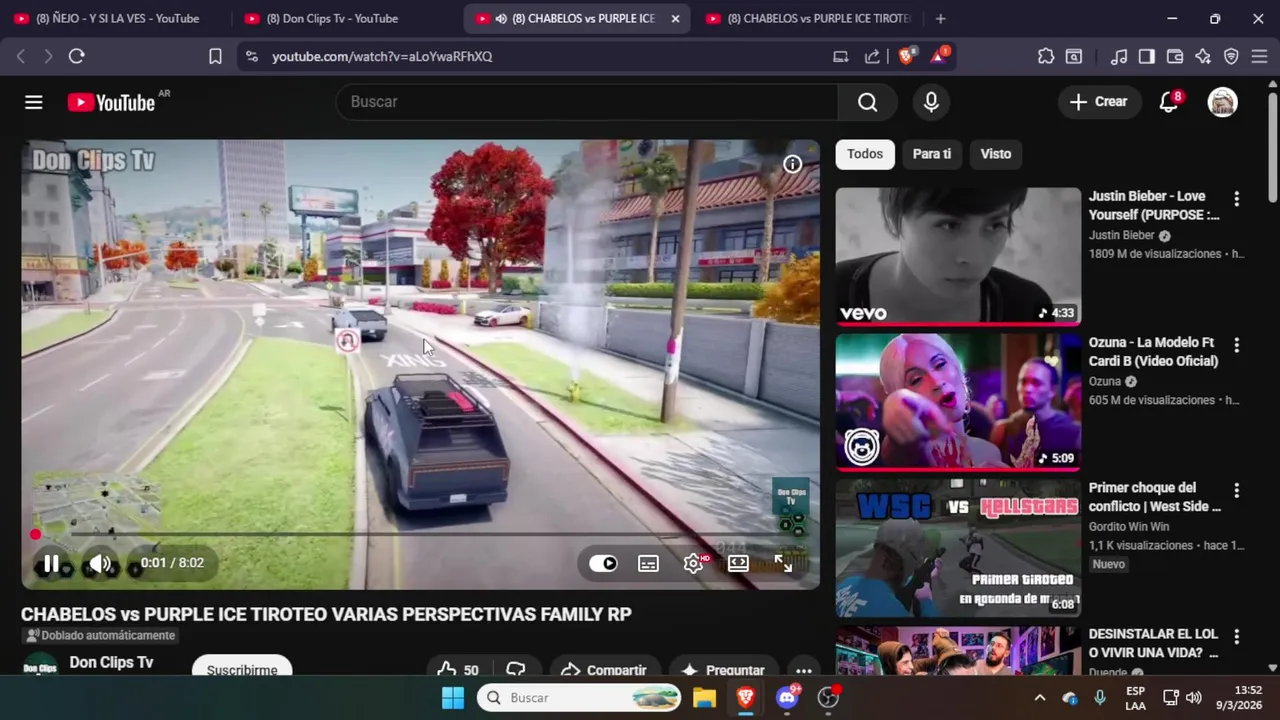Open Brave Shields lion icon
Image resolution: width=1280 pixels, height=720 pixels.
[x=906, y=57]
